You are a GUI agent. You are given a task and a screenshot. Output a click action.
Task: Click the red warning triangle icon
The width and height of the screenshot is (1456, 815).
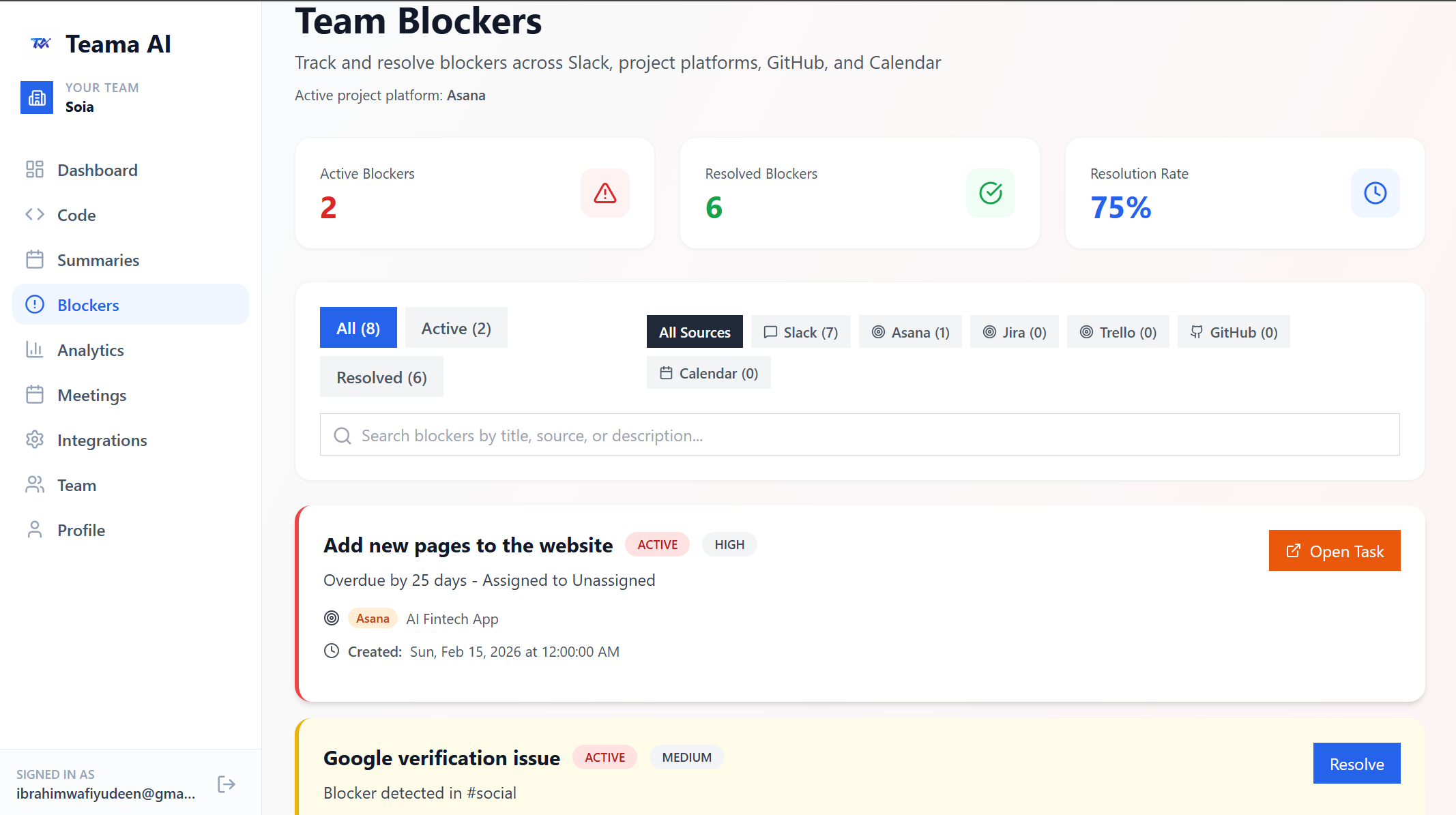[605, 193]
